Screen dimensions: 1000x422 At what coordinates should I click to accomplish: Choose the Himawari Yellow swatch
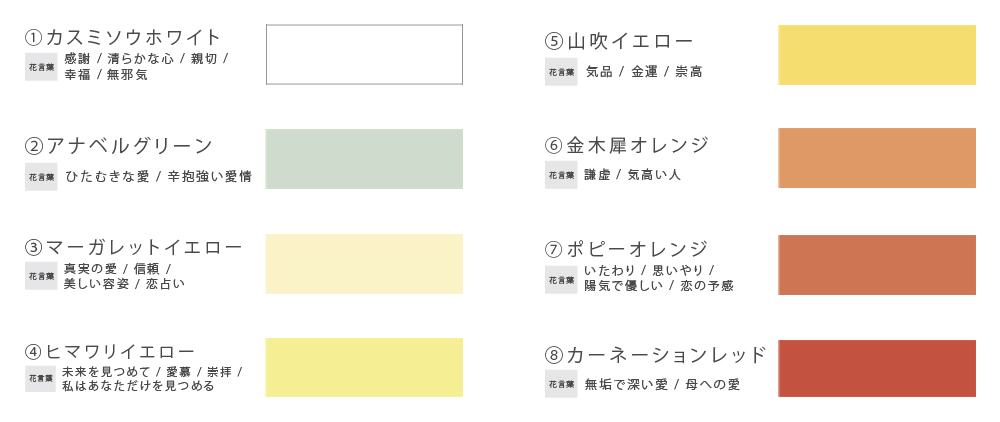pos(364,367)
